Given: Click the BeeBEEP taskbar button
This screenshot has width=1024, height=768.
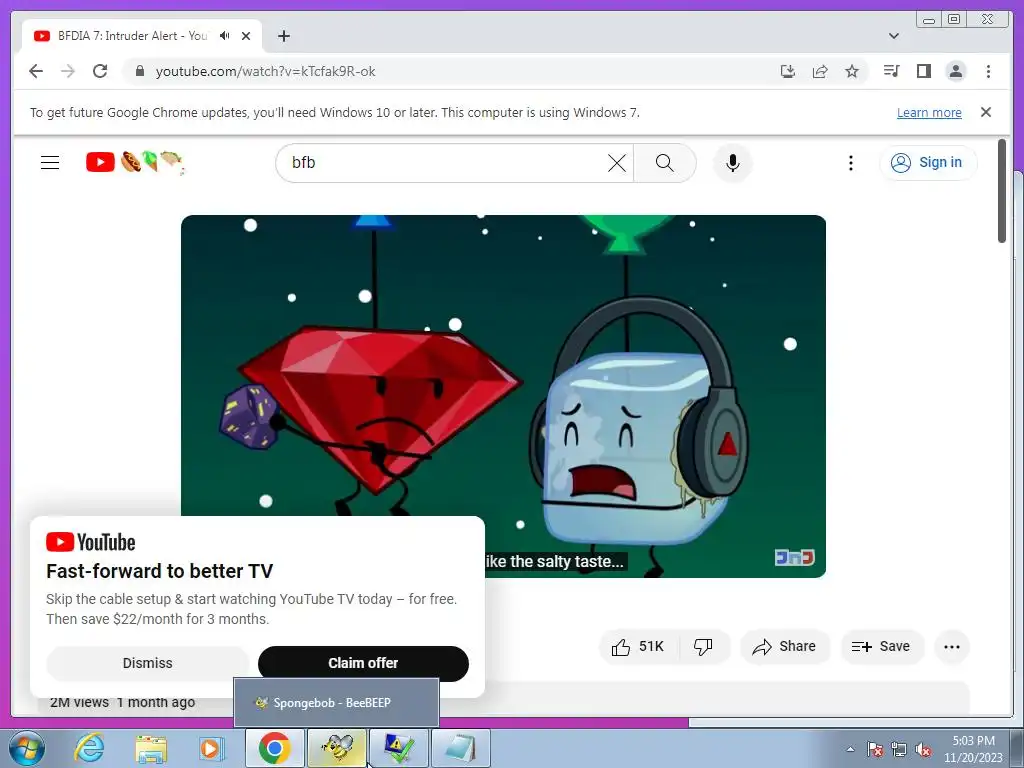Looking at the screenshot, I should click(337, 748).
